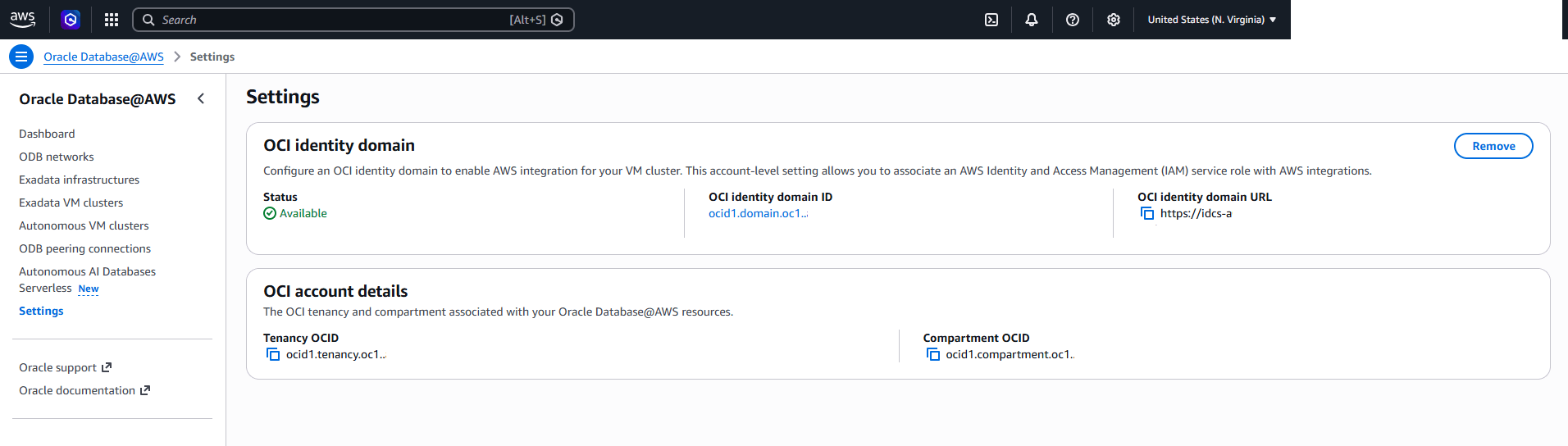Open the notifications bell
This screenshot has width=1568, height=446.
[x=1032, y=20]
